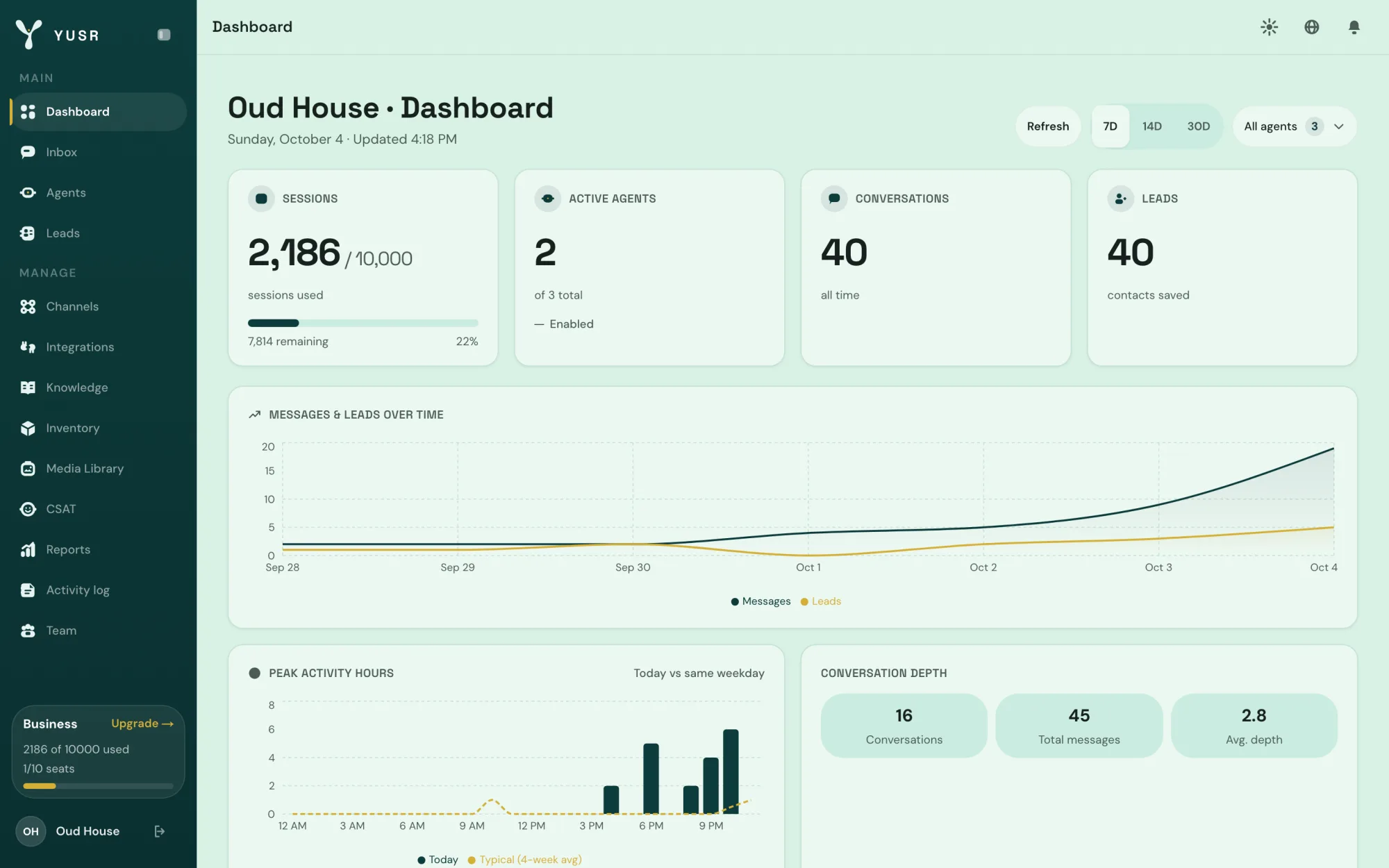
Task: Toggle the Typical (4-week avg) legend
Action: coord(525,860)
